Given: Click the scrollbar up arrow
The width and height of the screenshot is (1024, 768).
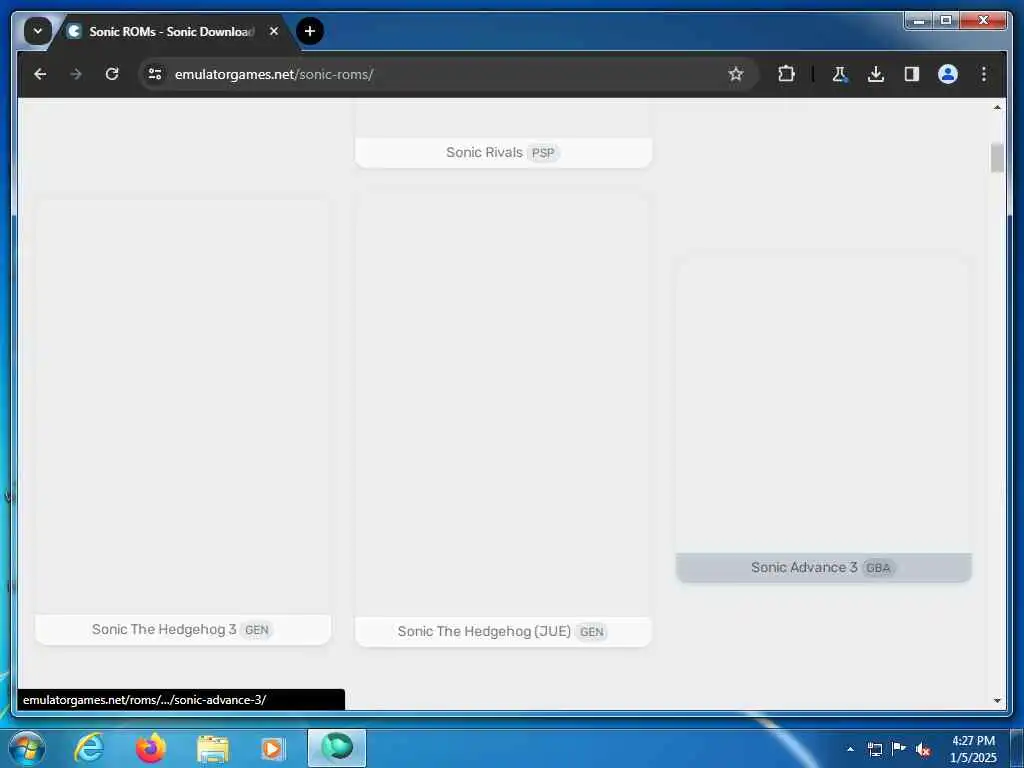Looking at the screenshot, I should 997,107.
